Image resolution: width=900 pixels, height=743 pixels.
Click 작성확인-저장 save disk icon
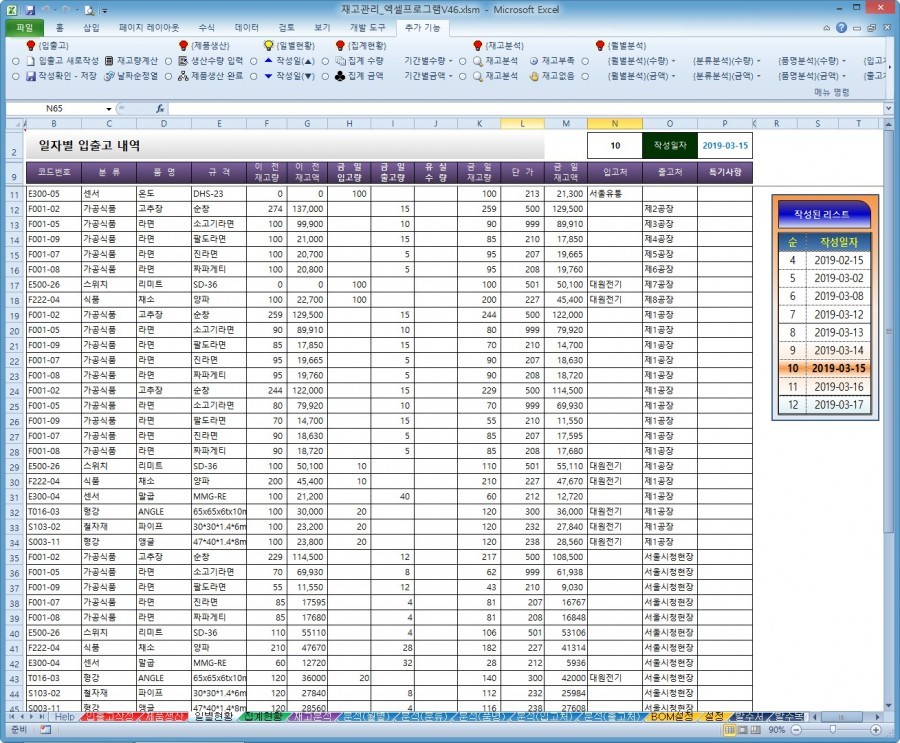30,76
